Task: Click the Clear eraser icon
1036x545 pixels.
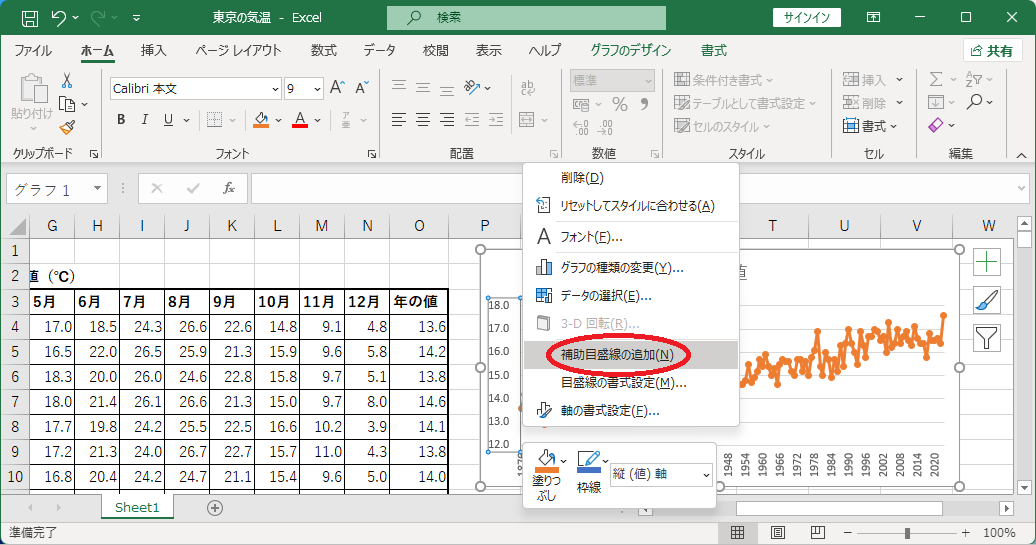Action: pos(936,125)
